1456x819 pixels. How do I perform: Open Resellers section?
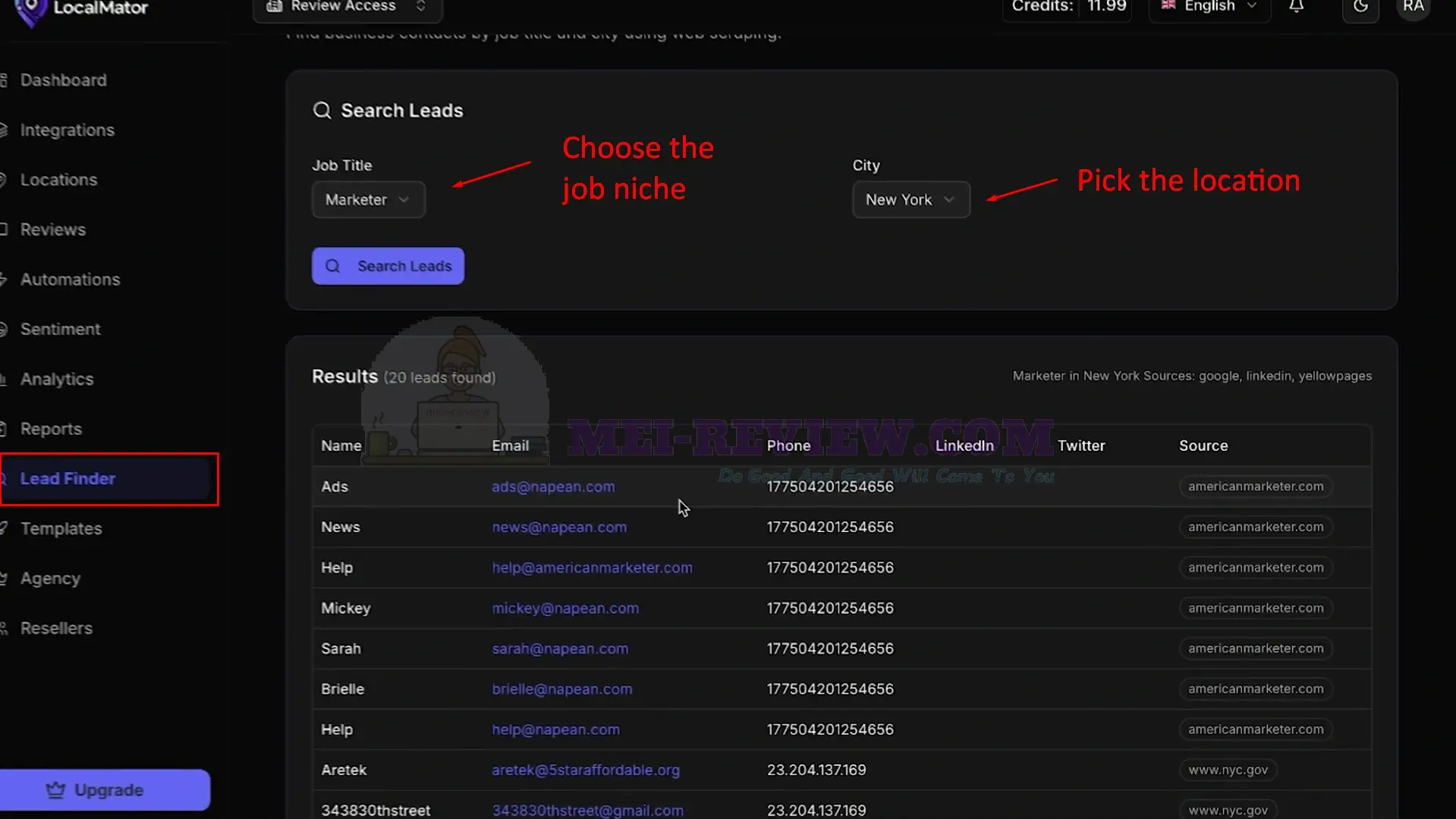[56, 628]
